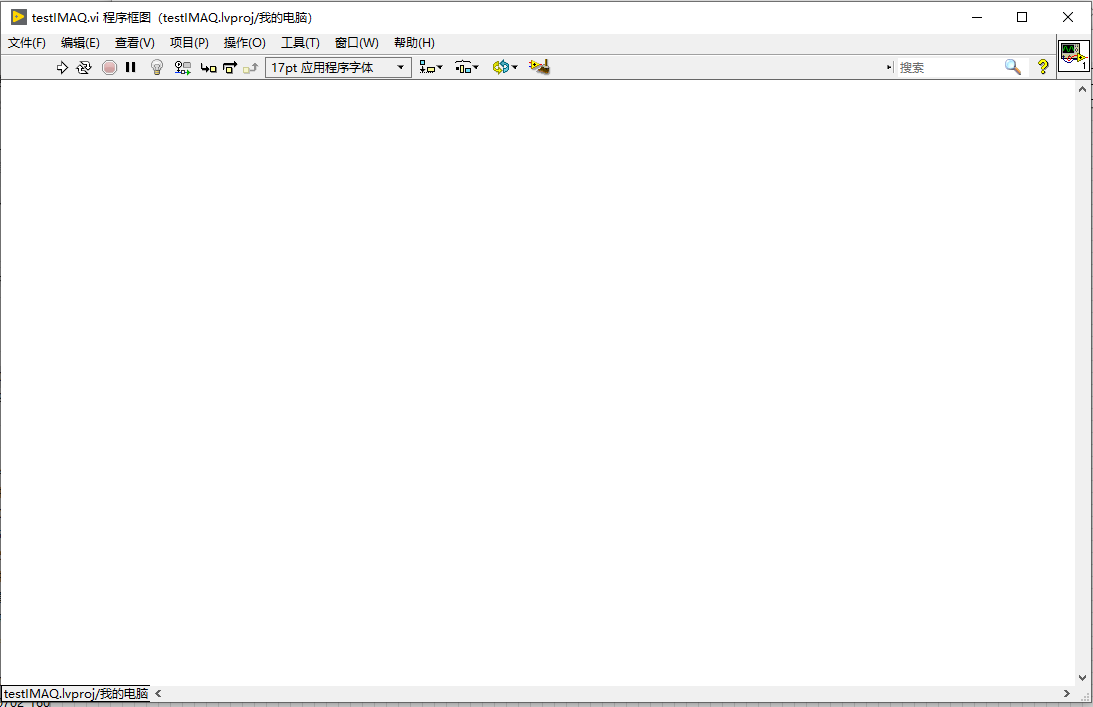Open the 编辑(E) menu
Image resolution: width=1093 pixels, height=707 pixels.
80,43
